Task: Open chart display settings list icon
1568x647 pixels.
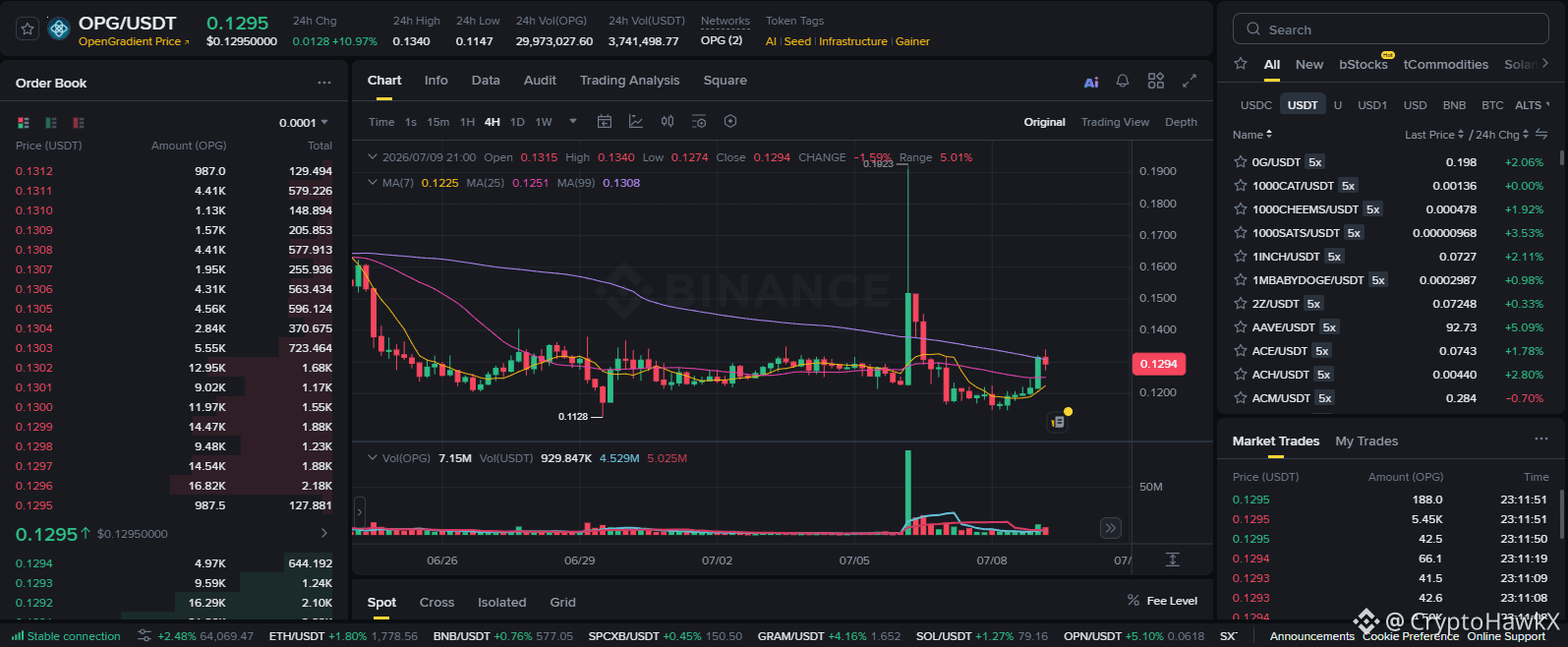Action: coord(699,122)
